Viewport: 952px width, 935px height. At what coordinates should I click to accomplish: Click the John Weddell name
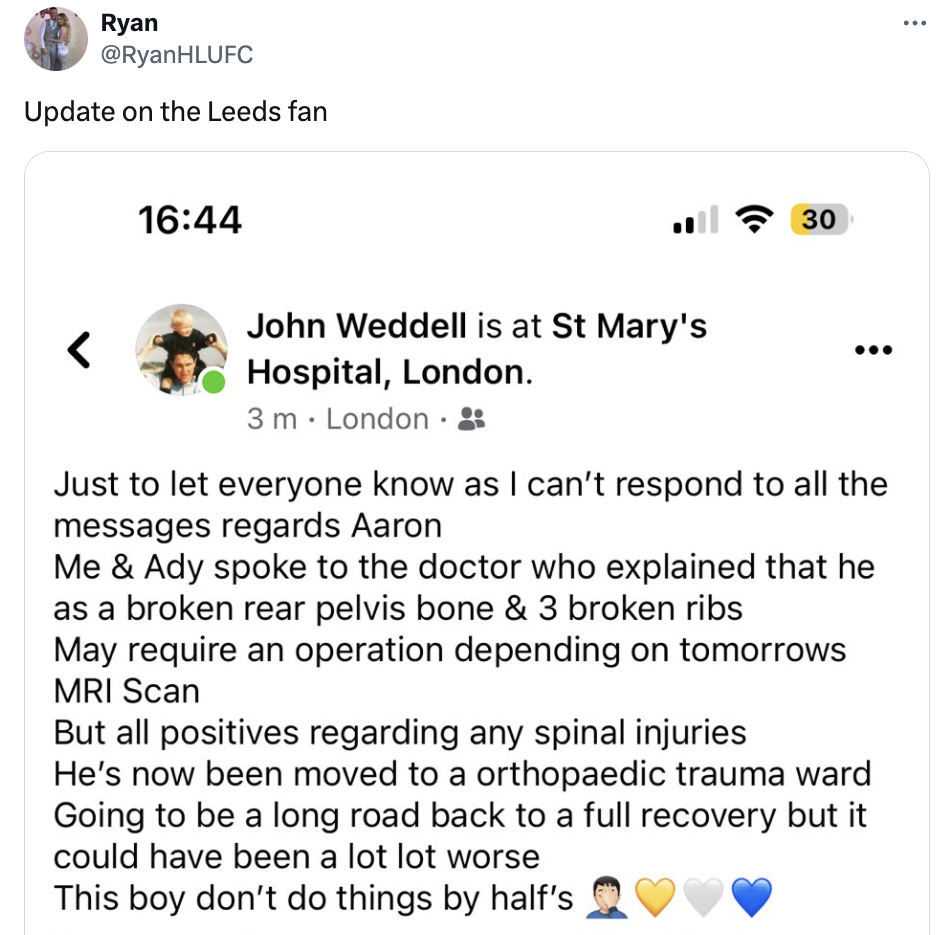tap(356, 325)
